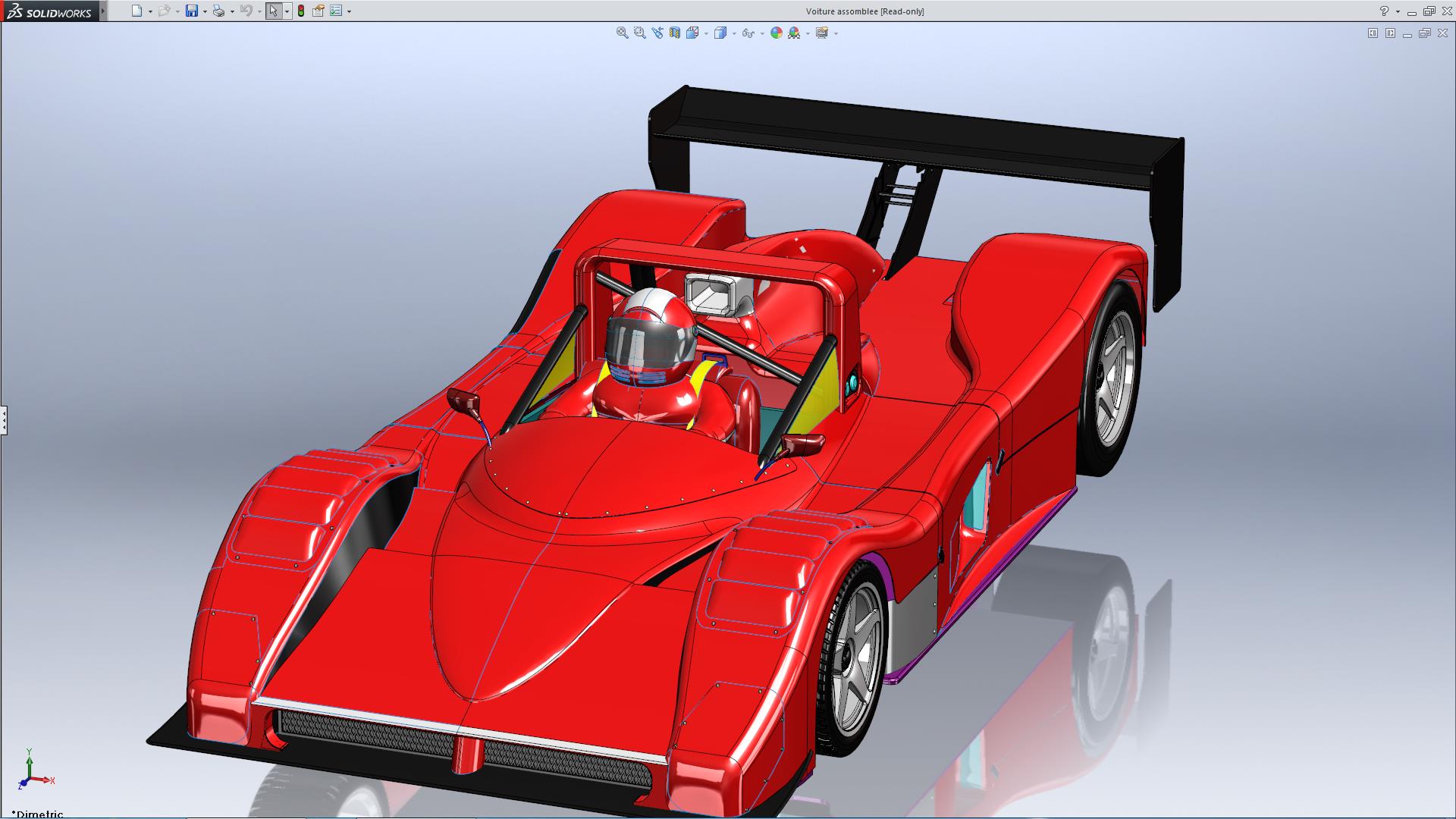The image size is (1456, 819).
Task: Click the Rebuild traffic light icon
Action: click(x=301, y=11)
